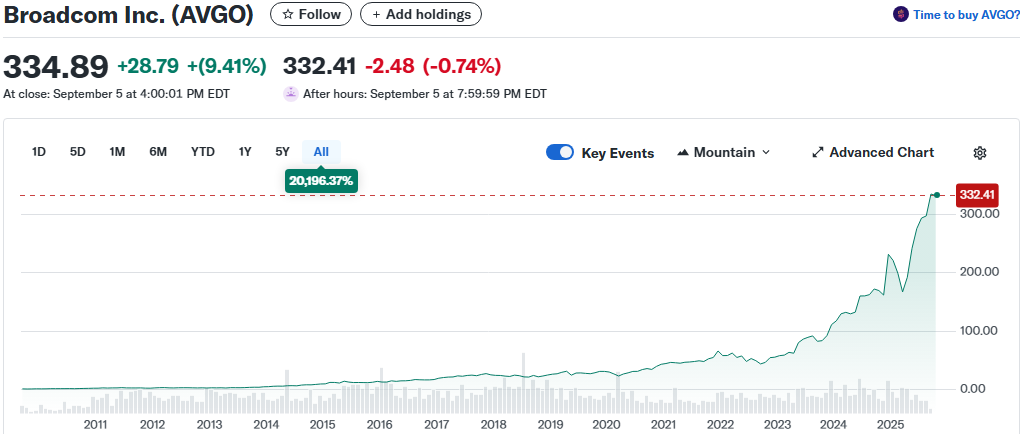The height and width of the screenshot is (434, 1024).
Task: Show the YTD chart range
Action: coord(203,152)
